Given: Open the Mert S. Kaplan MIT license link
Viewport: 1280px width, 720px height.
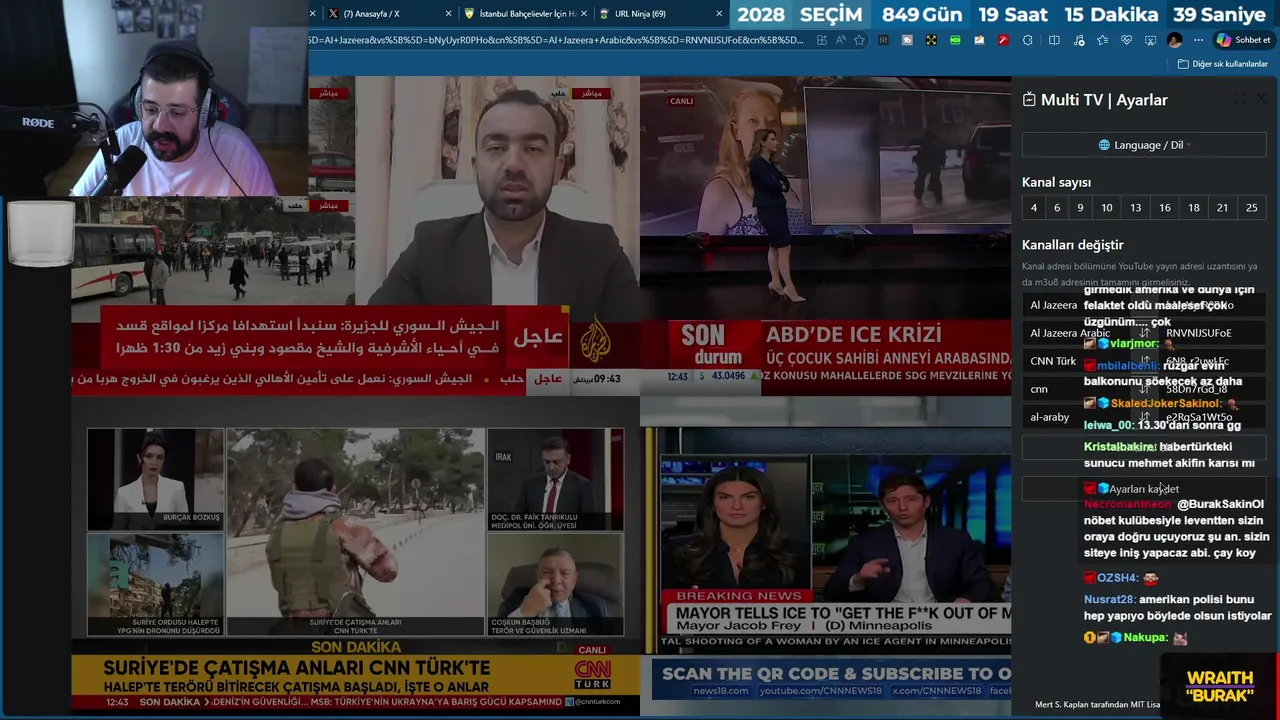Looking at the screenshot, I should tap(1097, 705).
